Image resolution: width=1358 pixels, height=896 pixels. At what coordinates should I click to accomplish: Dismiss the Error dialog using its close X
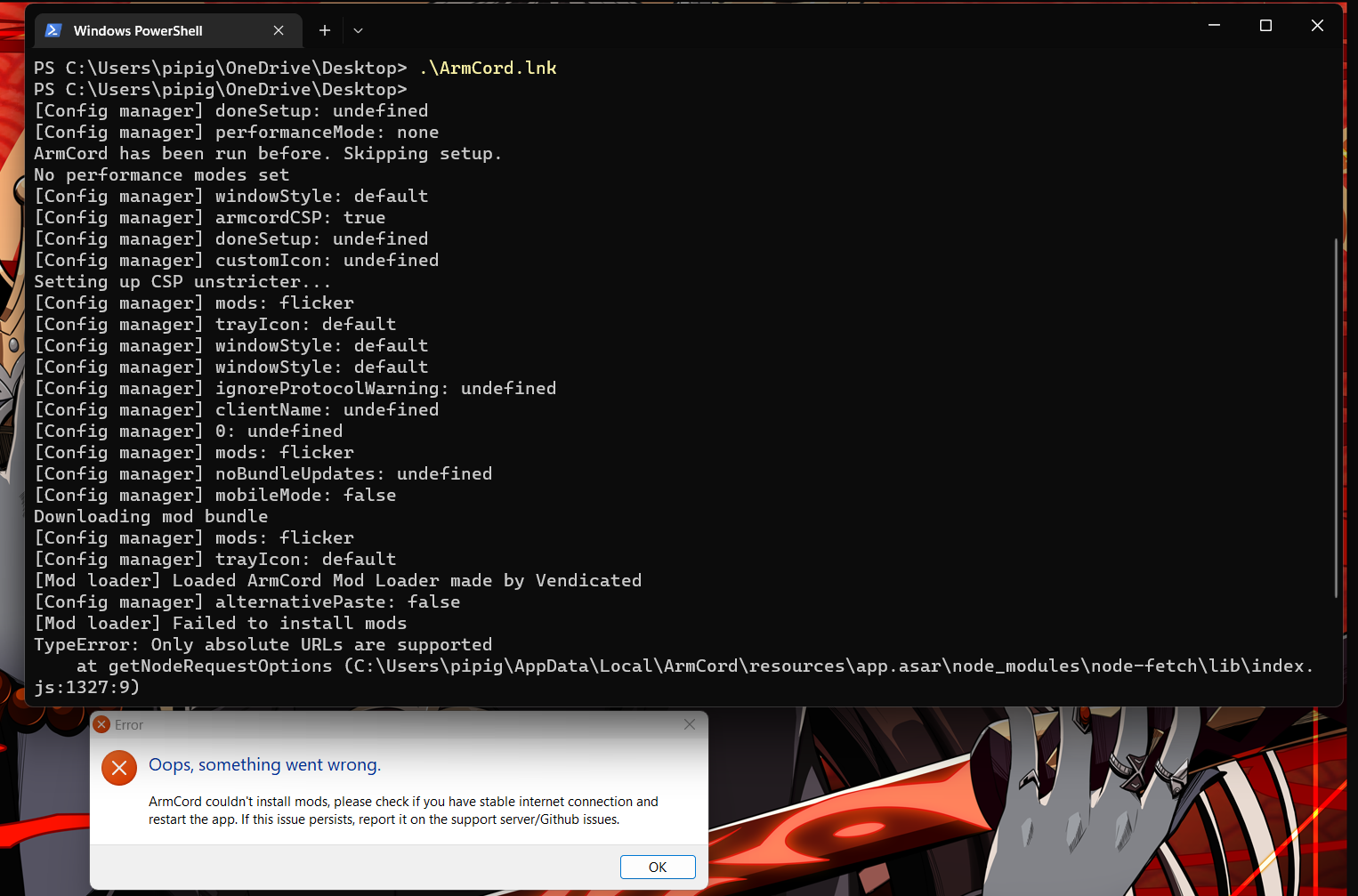[690, 724]
